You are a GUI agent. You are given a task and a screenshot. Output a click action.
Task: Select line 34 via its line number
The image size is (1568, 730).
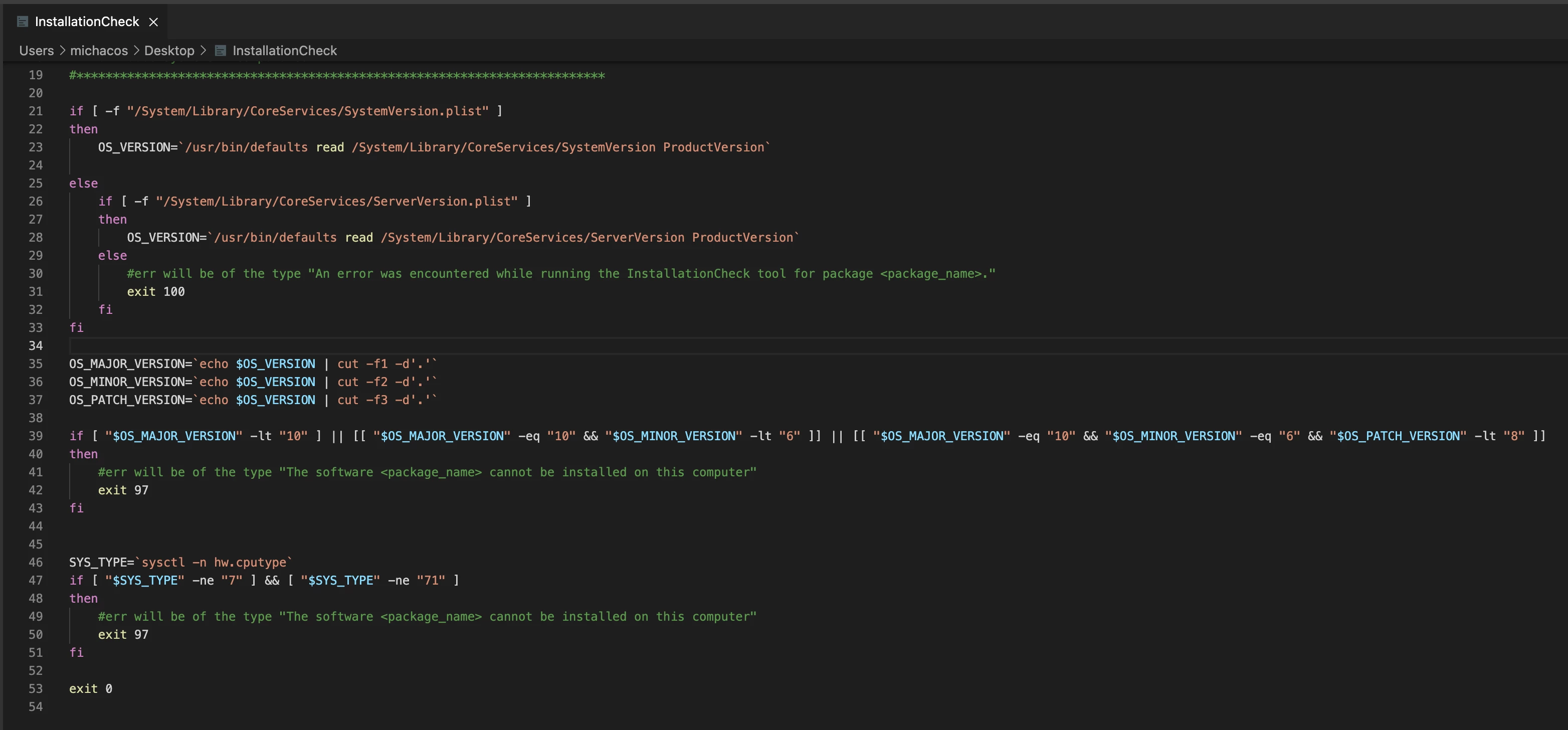pyautogui.click(x=36, y=346)
